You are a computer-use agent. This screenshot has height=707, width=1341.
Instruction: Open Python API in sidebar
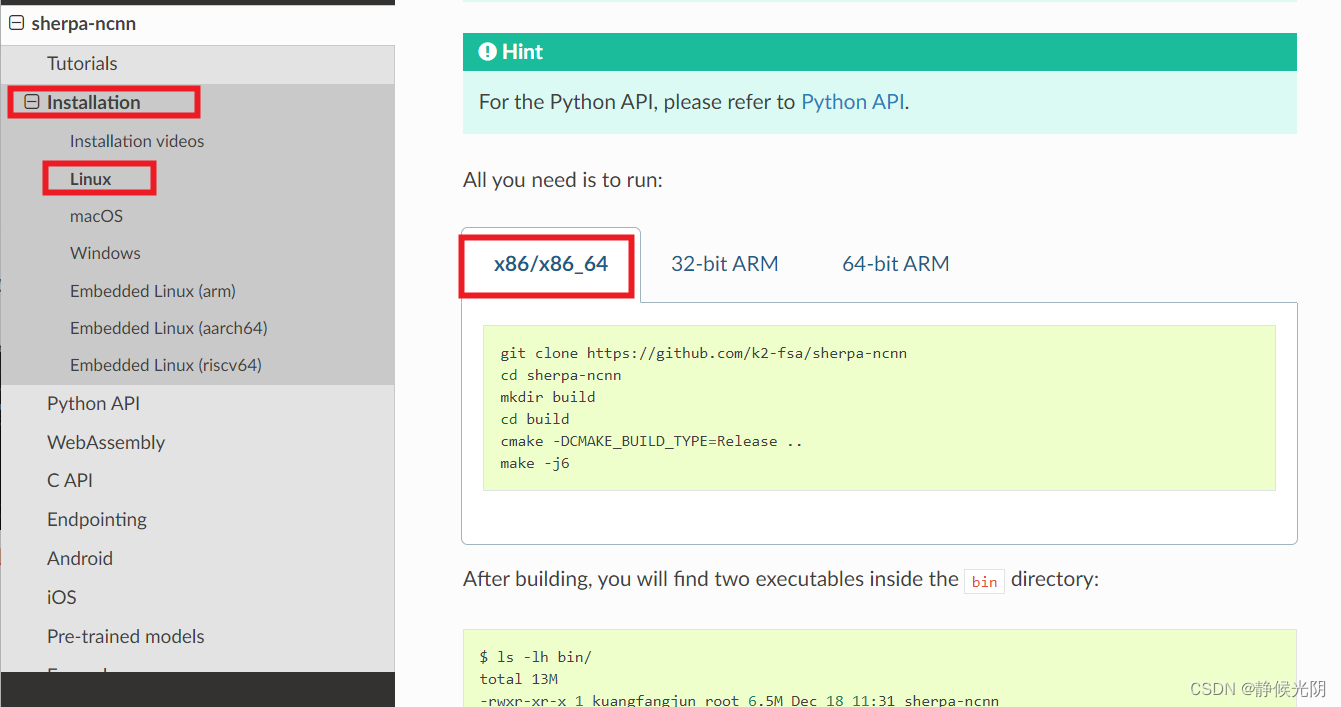(x=93, y=403)
